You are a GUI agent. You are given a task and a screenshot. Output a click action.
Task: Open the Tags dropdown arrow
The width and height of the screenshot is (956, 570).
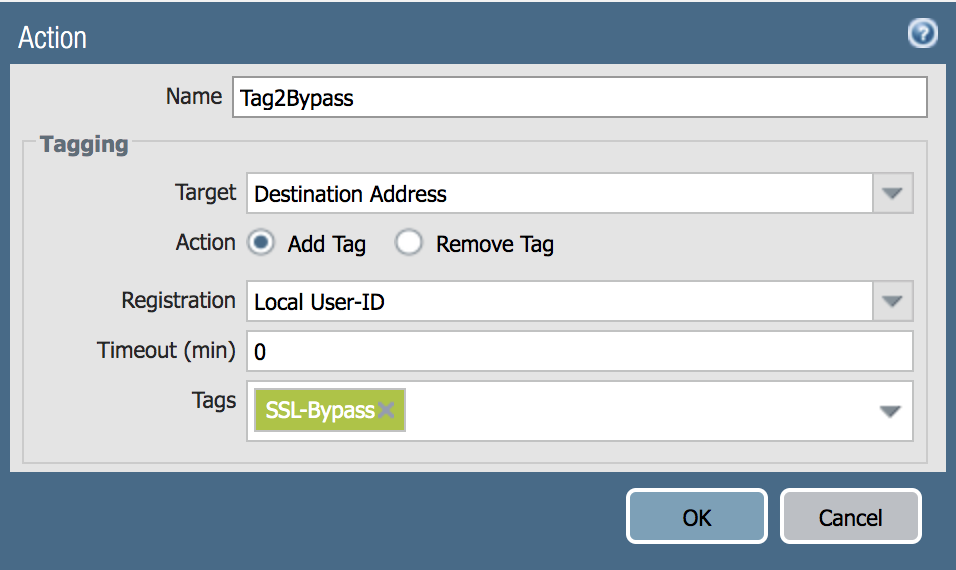tap(890, 411)
